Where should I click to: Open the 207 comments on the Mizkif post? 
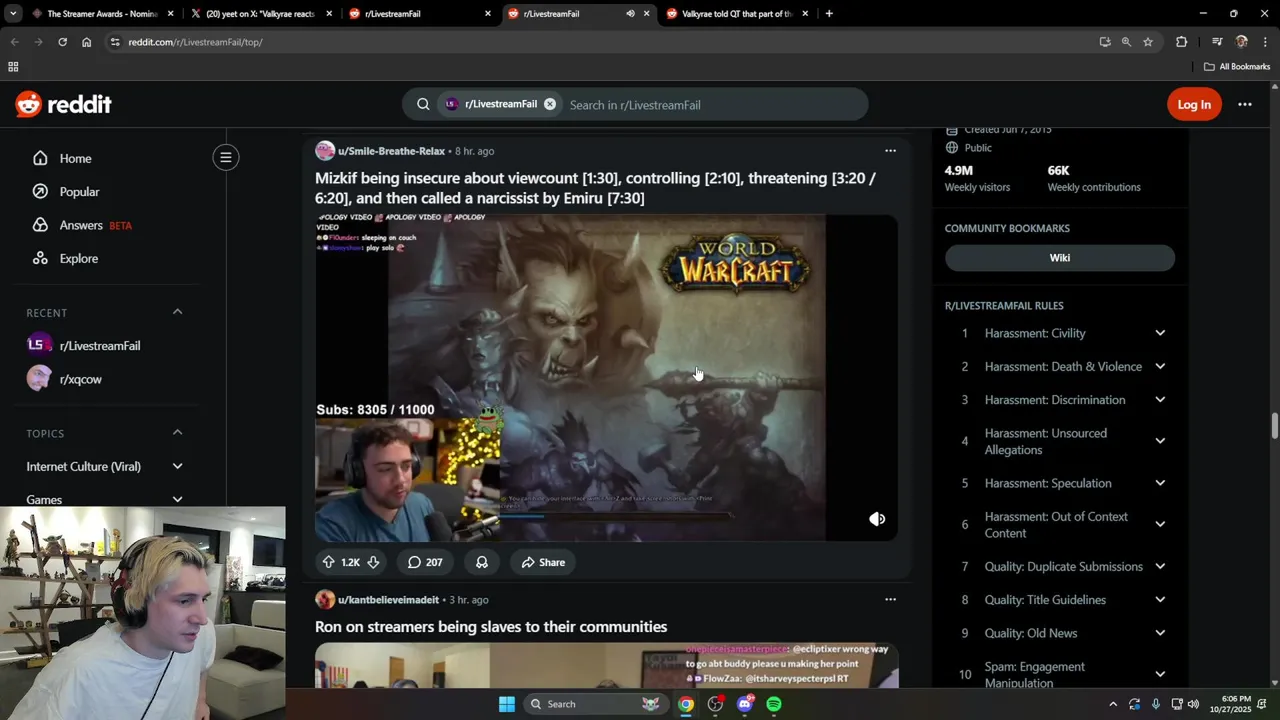[425, 562]
